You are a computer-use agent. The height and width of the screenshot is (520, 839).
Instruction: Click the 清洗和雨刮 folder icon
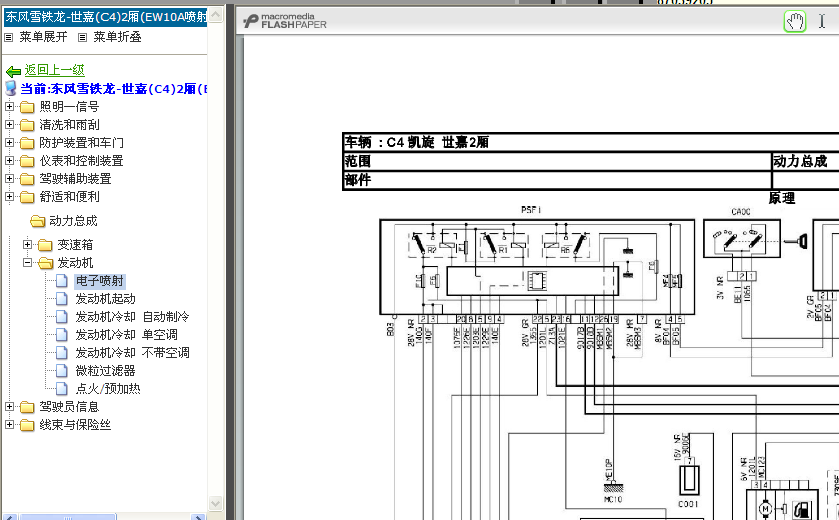point(27,126)
